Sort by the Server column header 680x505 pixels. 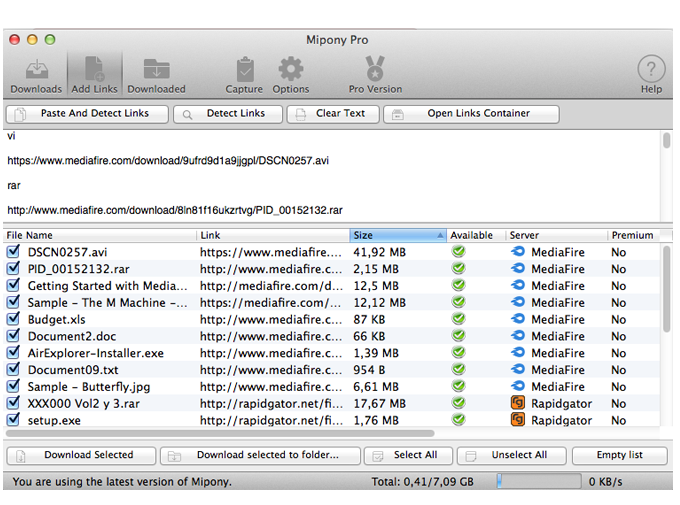[556, 235]
